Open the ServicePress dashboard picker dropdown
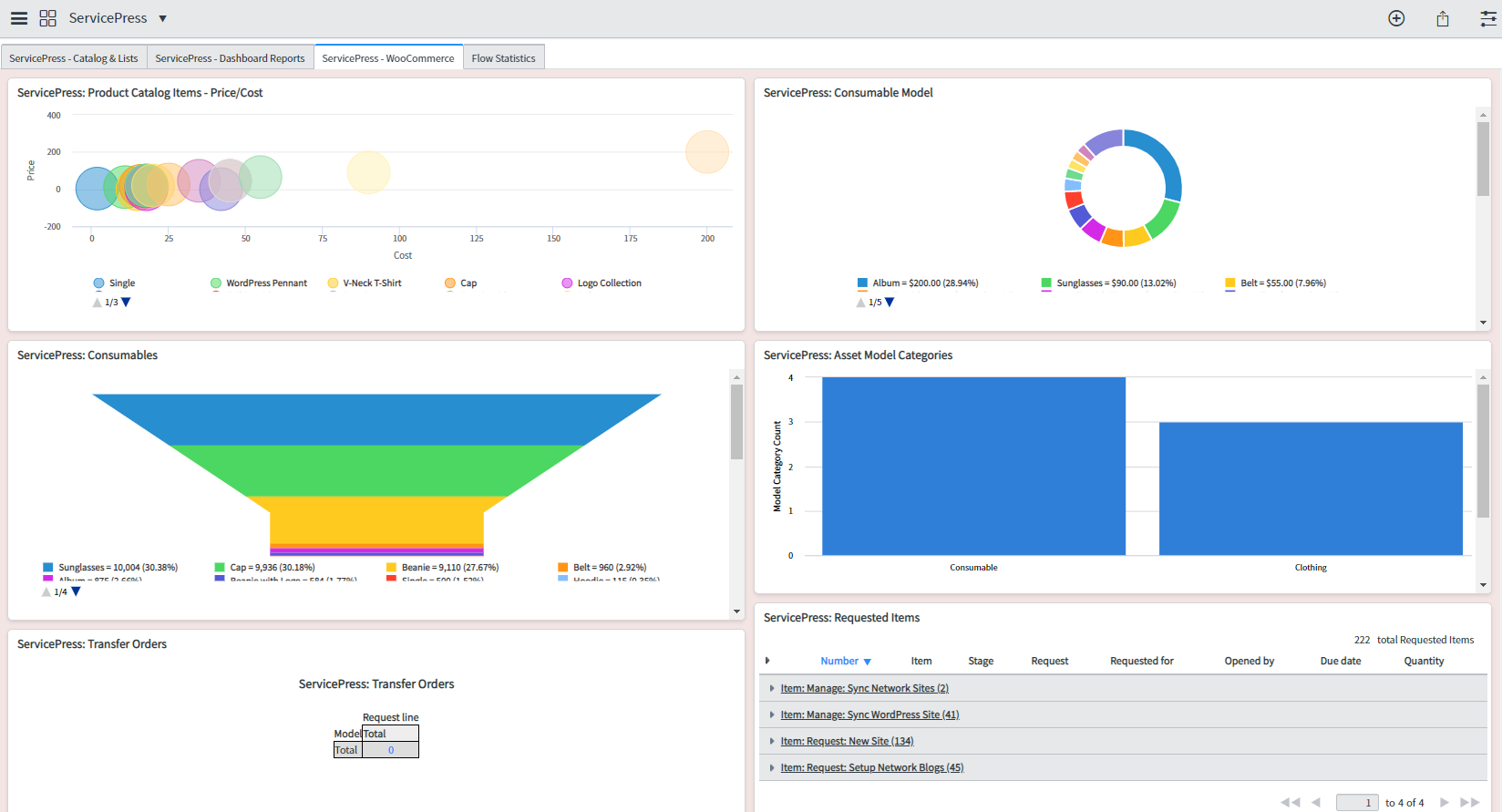1502x812 pixels. pos(162,18)
